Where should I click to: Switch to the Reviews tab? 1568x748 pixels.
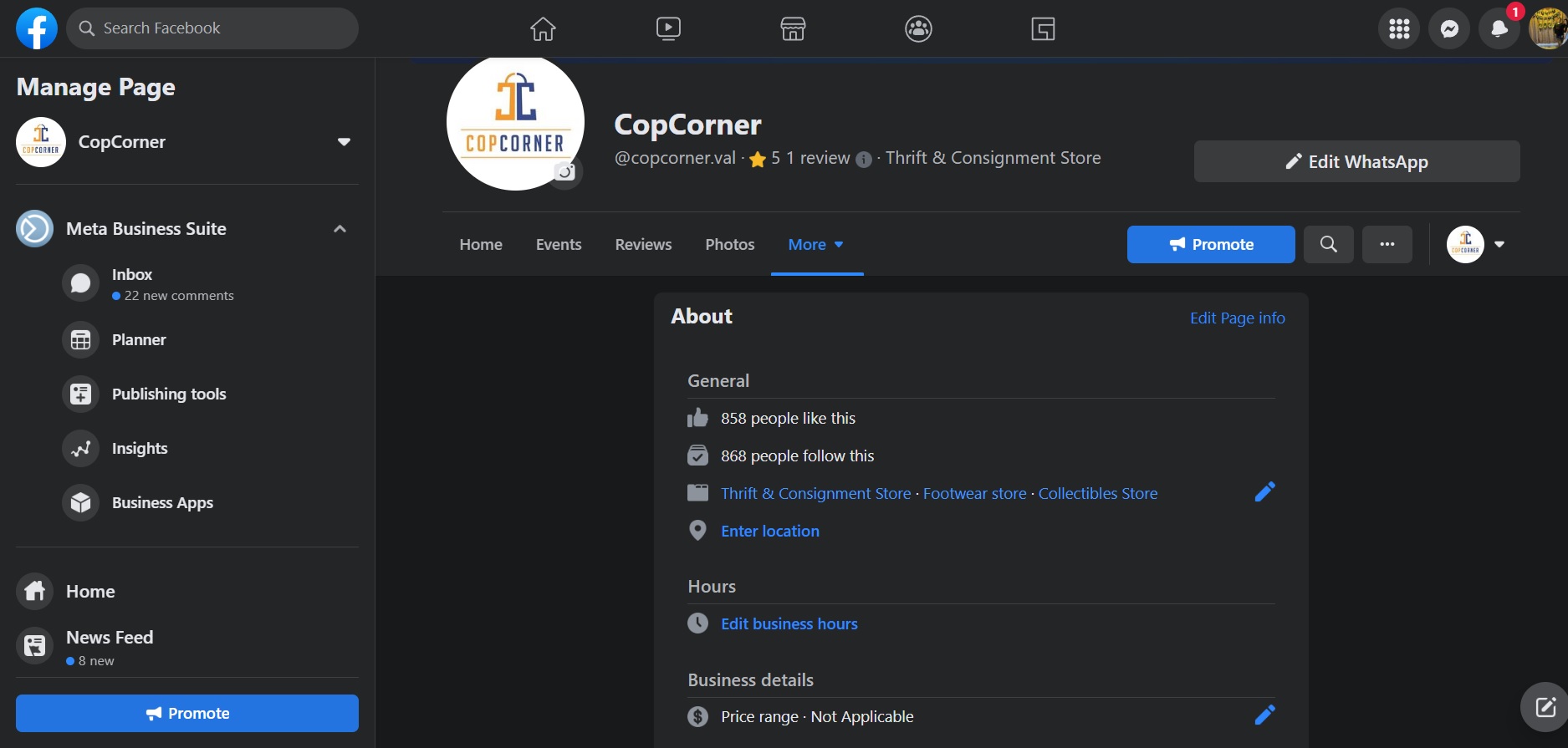click(643, 245)
